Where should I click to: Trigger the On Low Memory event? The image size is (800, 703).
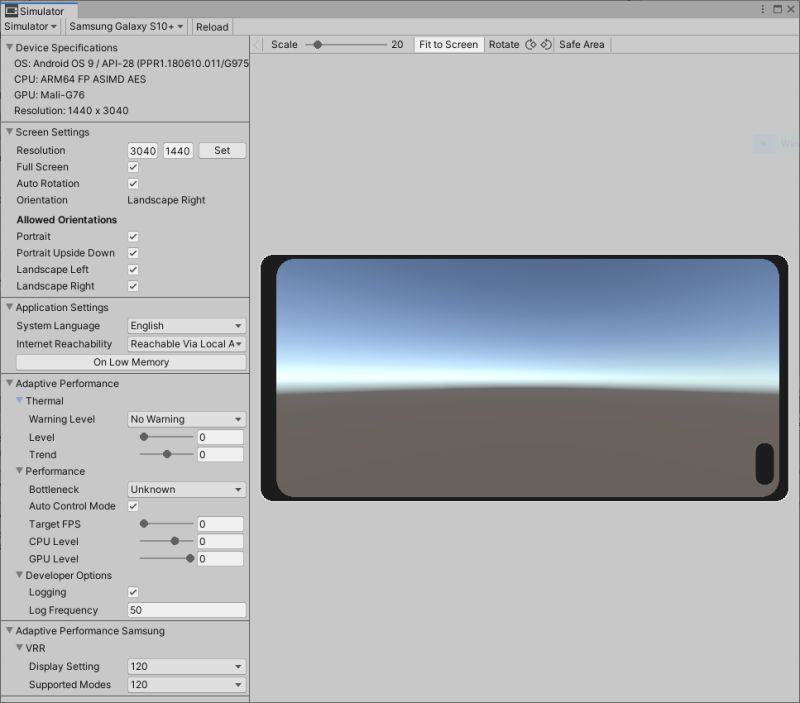click(x=130, y=361)
